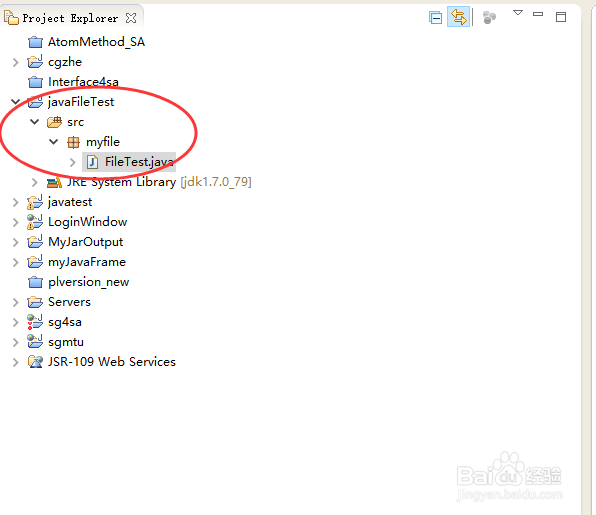
Task: Expand the cgzhe project
Action: (x=16, y=62)
